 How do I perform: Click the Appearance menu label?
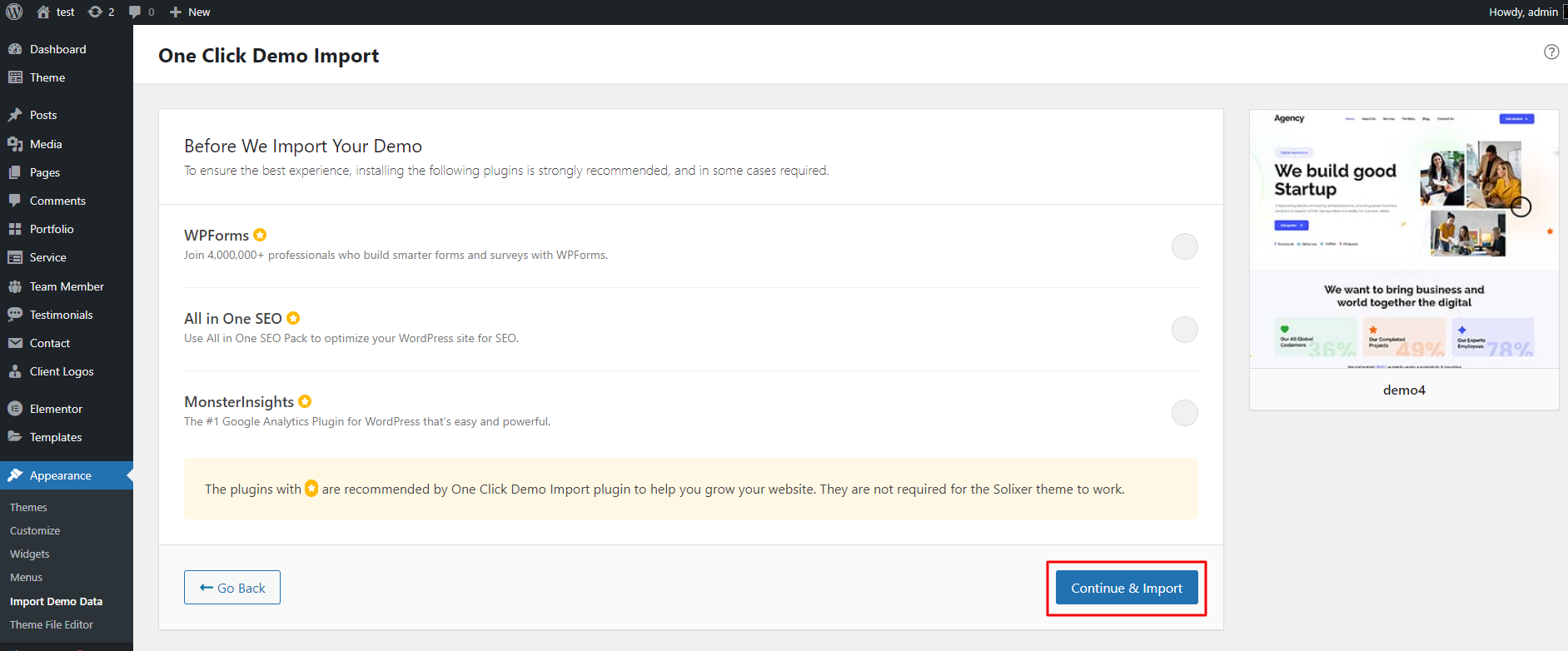61,475
